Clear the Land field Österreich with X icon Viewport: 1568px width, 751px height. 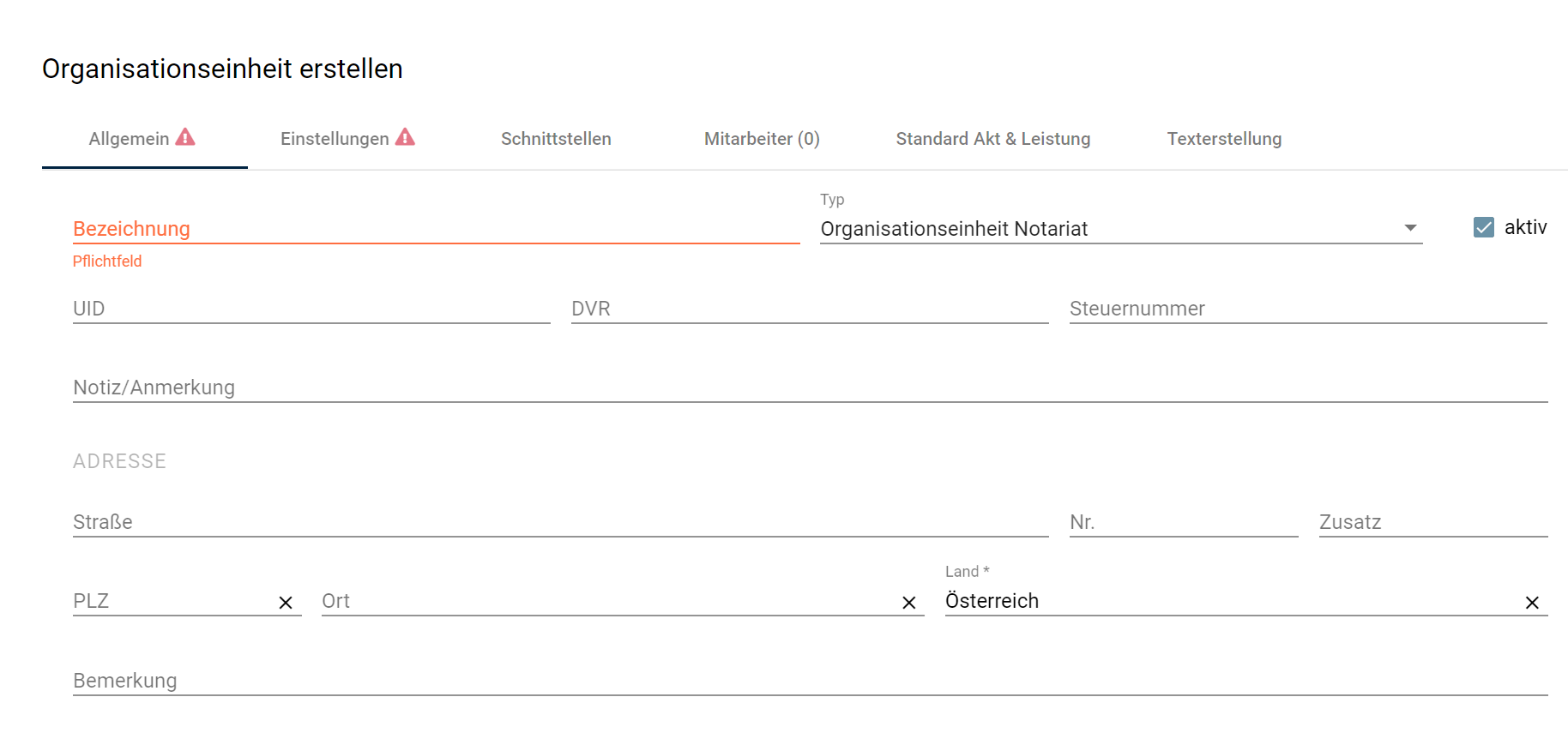[1532, 603]
